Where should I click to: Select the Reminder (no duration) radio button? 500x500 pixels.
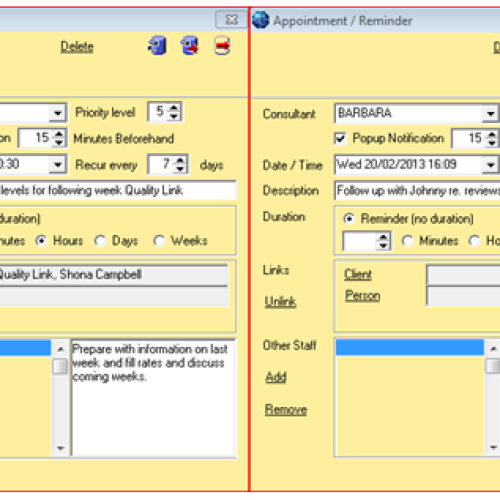(x=349, y=219)
